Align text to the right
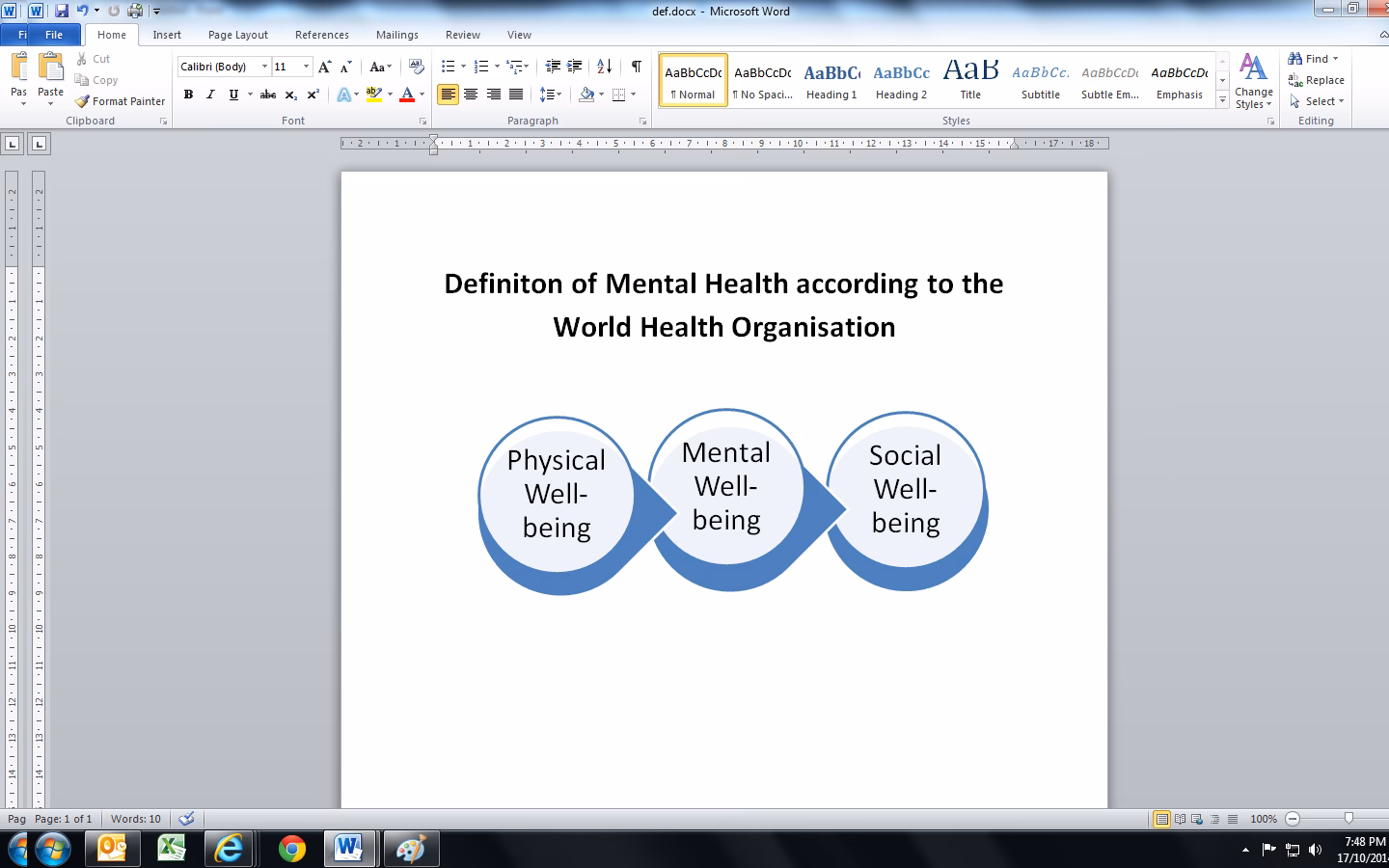 [494, 95]
